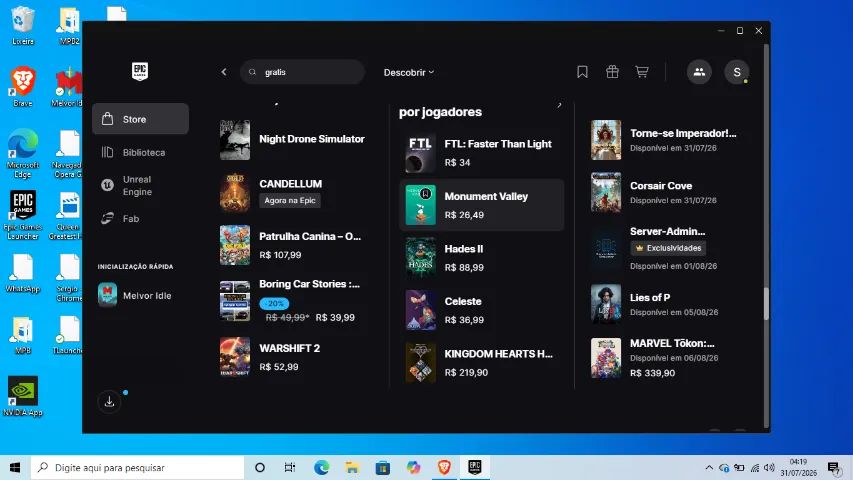This screenshot has height=480, width=853.
Task: Open WhatsApp desktop shortcut
Action: (x=22, y=274)
